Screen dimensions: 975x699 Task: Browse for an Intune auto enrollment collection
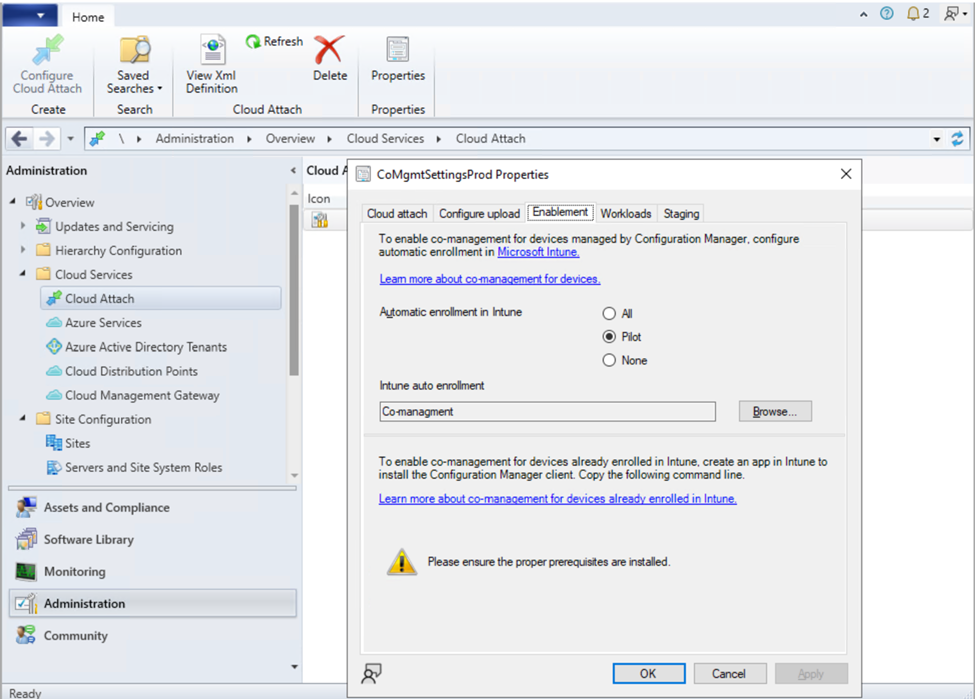(775, 412)
